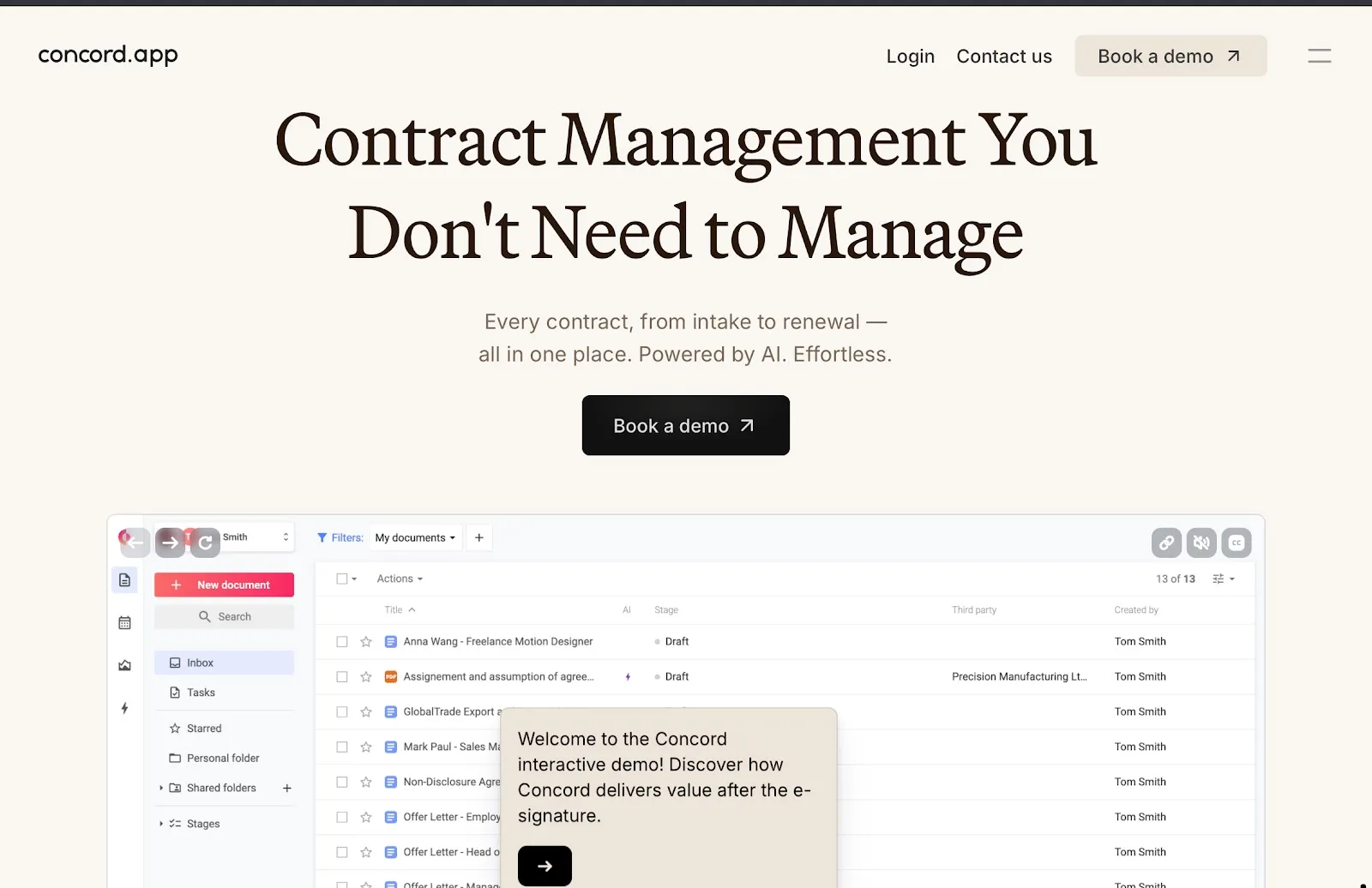1372x888 pixels.
Task: Open the reports chart sidebar icon
Action: (x=125, y=665)
